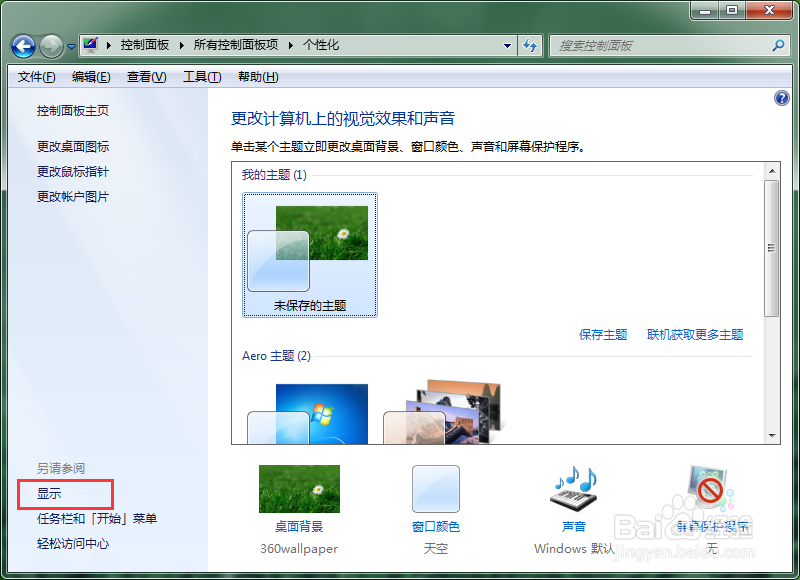Open 桌面背景 settings via its grass icon
Screen dimensions: 800x580
tap(298, 489)
